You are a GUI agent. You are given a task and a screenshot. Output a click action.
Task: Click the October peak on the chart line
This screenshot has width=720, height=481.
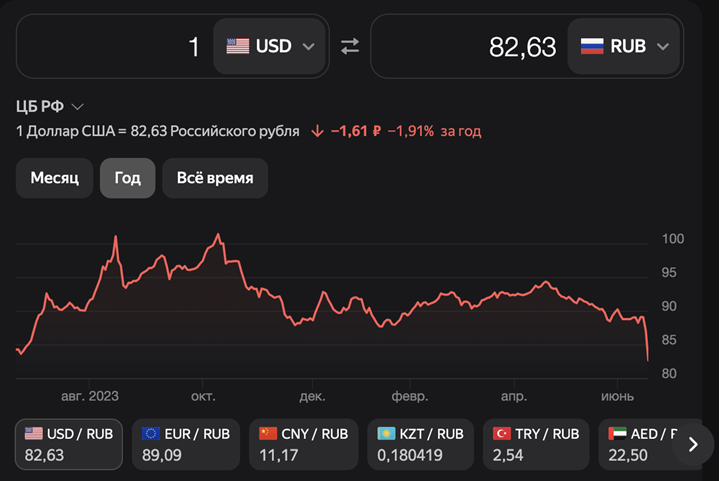pos(218,235)
